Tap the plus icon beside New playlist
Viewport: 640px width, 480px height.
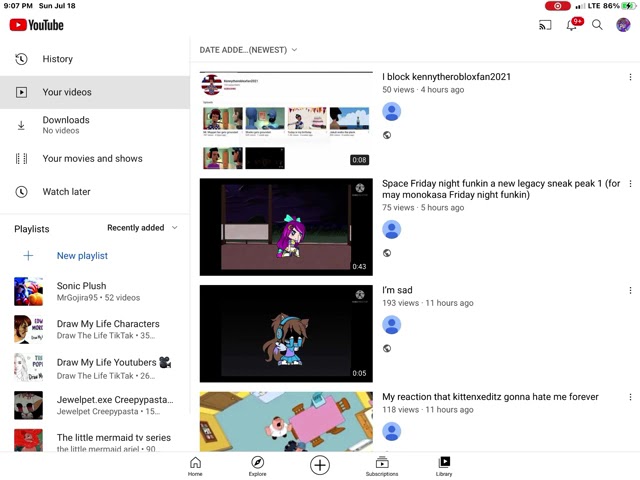pyautogui.click(x=28, y=256)
